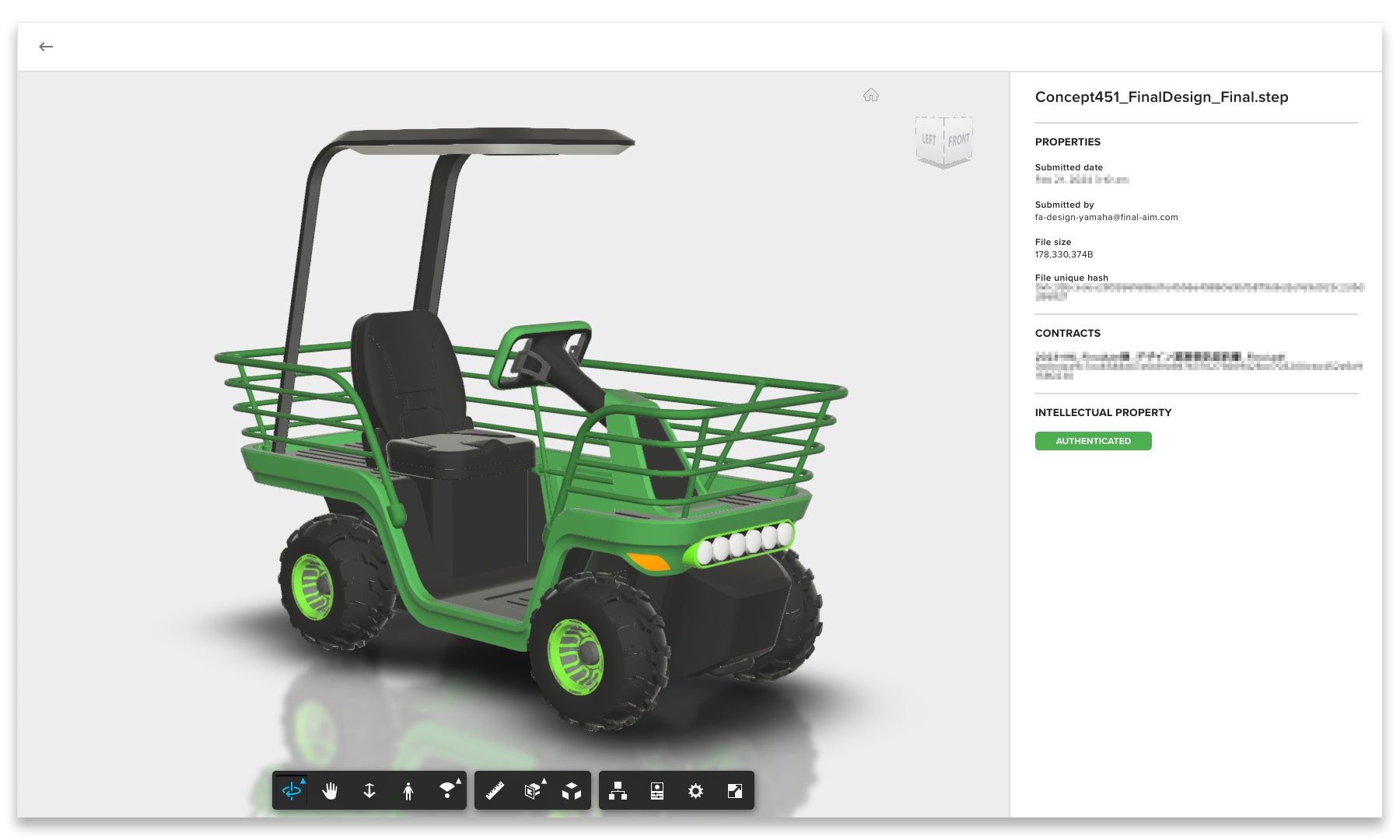Toggle fullscreen viewing mode
Screen dimensions: 1400x840
coord(735,792)
